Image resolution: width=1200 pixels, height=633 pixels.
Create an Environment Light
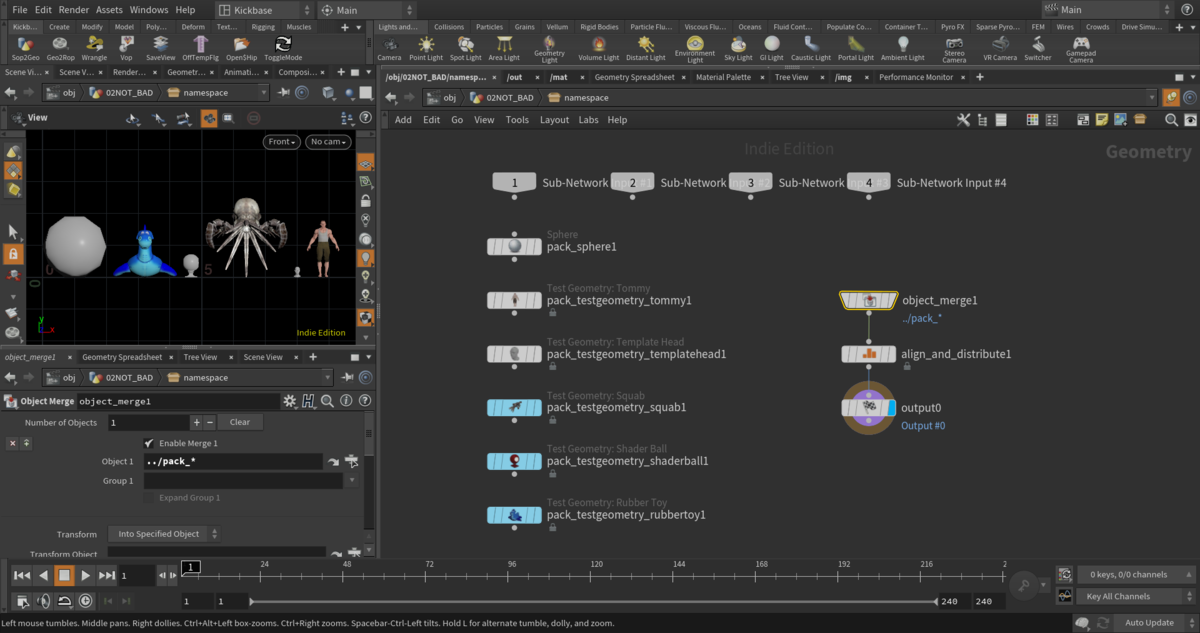[695, 50]
